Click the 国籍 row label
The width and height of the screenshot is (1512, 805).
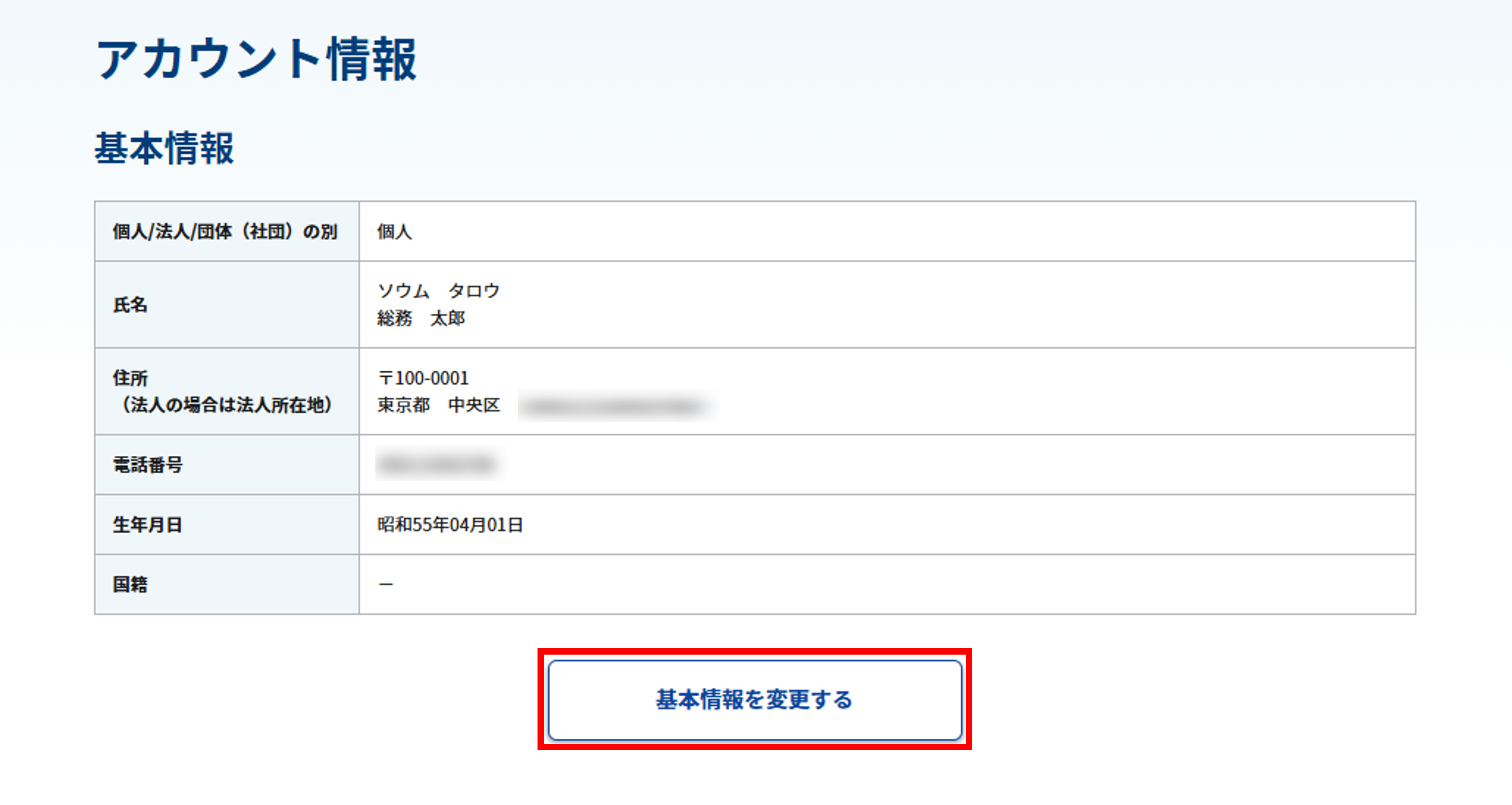[130, 585]
